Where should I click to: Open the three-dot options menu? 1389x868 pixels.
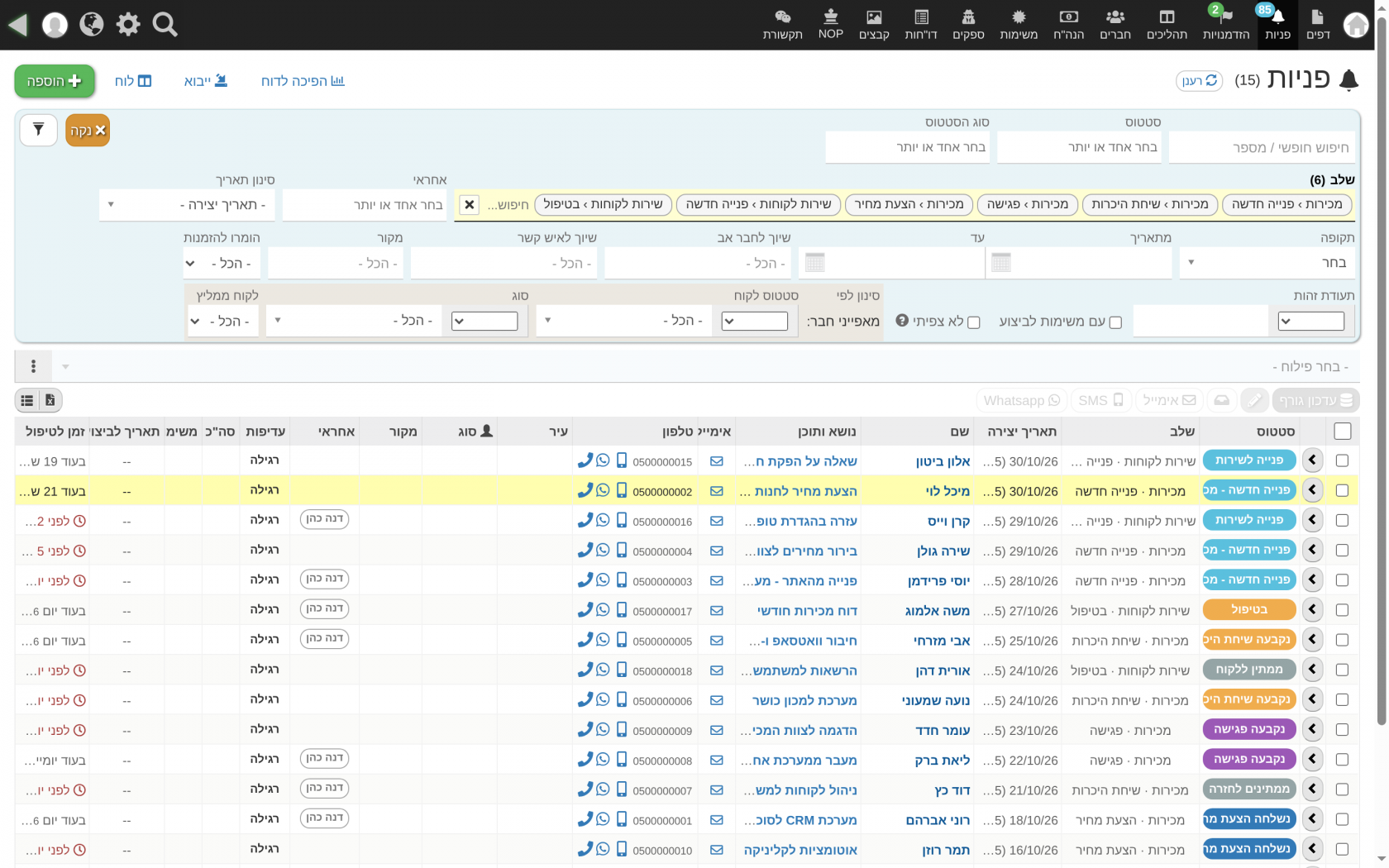[x=33, y=366]
